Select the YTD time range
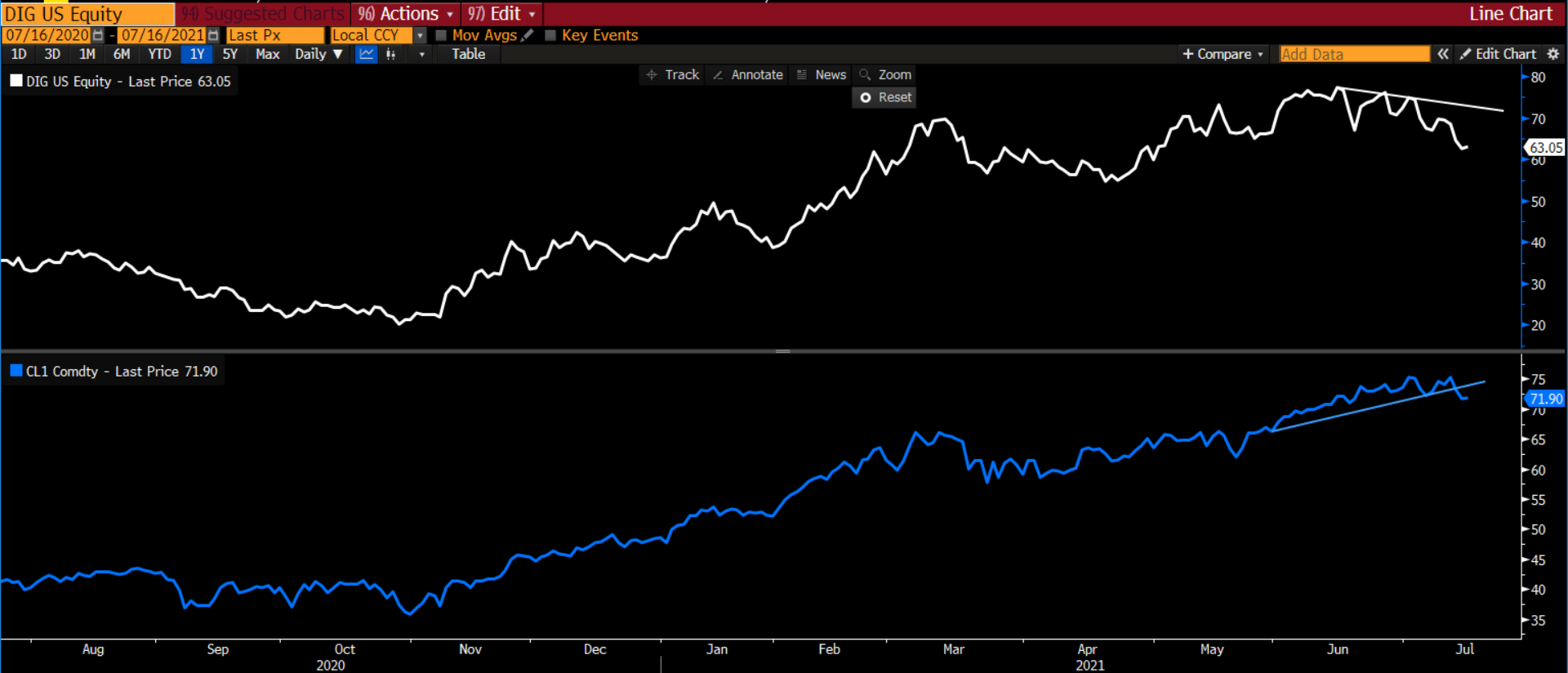 (x=159, y=54)
